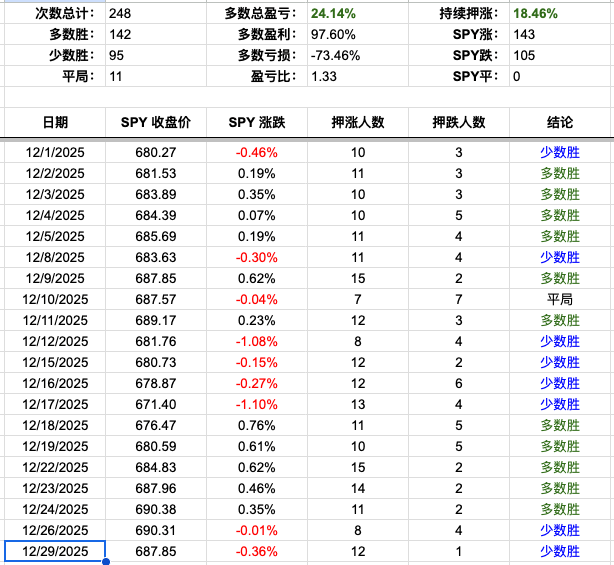This screenshot has width=614, height=565.
Task: Select the -0.46% change cell
Action: [x=257, y=152]
